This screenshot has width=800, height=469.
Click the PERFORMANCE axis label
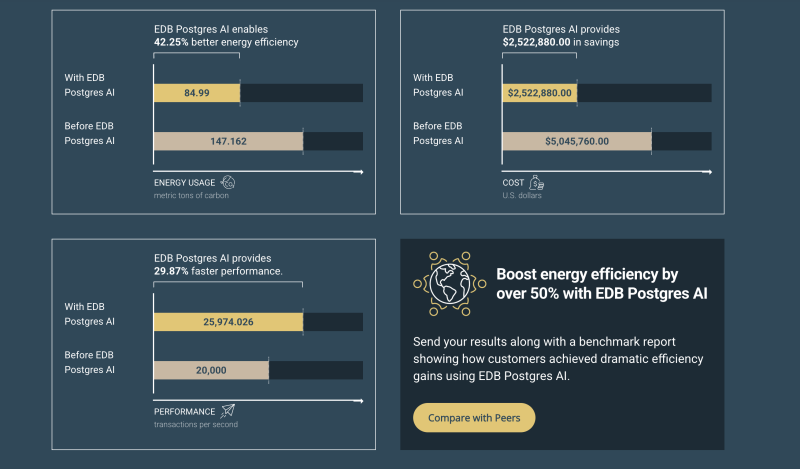pyautogui.click(x=185, y=411)
